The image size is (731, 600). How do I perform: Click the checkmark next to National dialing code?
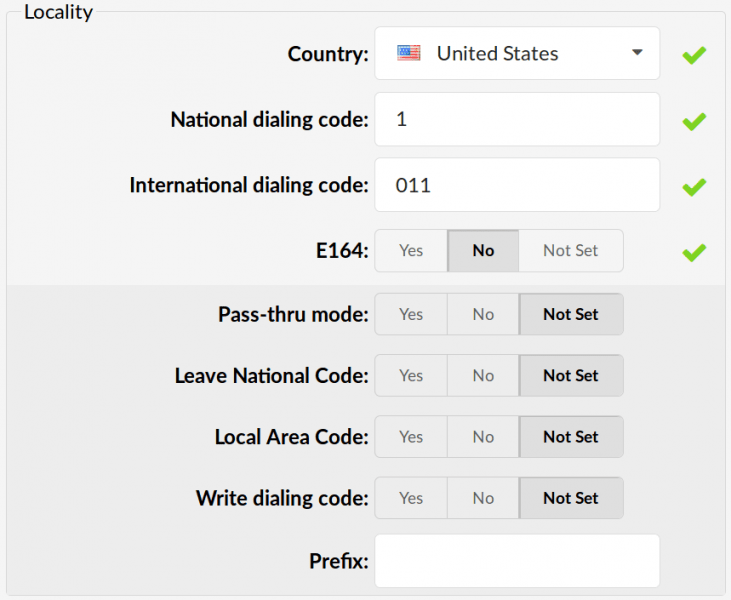[694, 121]
